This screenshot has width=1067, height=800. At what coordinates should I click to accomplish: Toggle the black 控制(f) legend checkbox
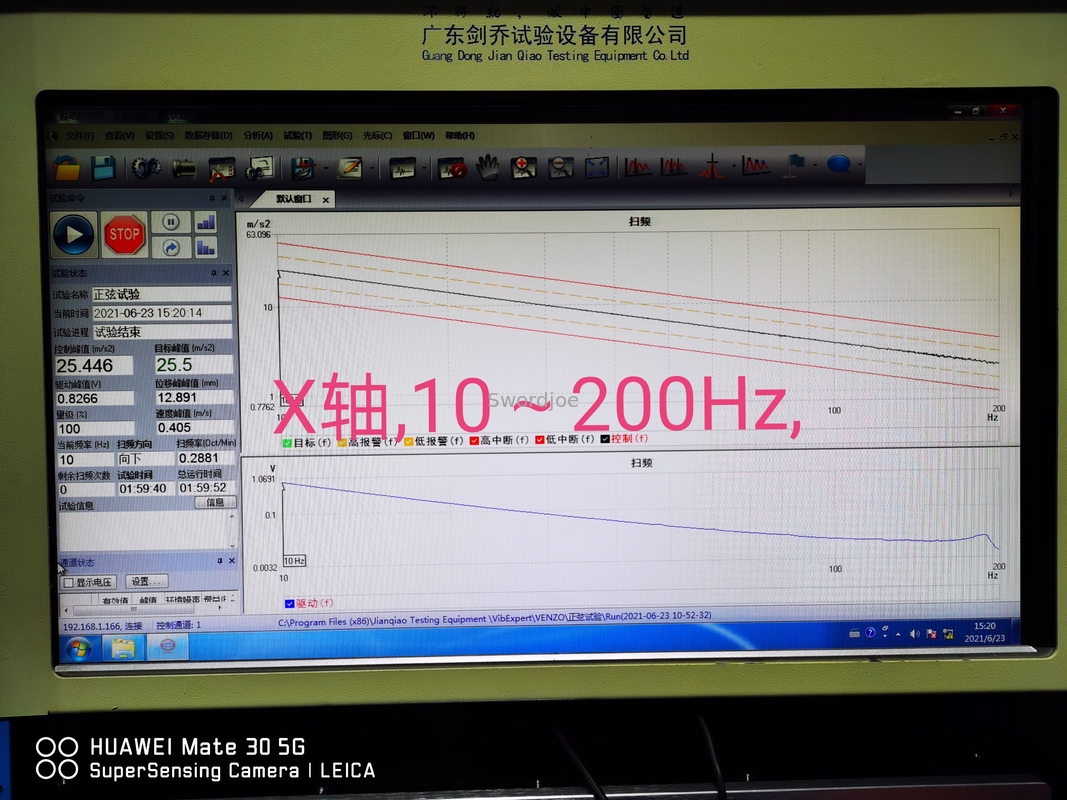pos(605,439)
